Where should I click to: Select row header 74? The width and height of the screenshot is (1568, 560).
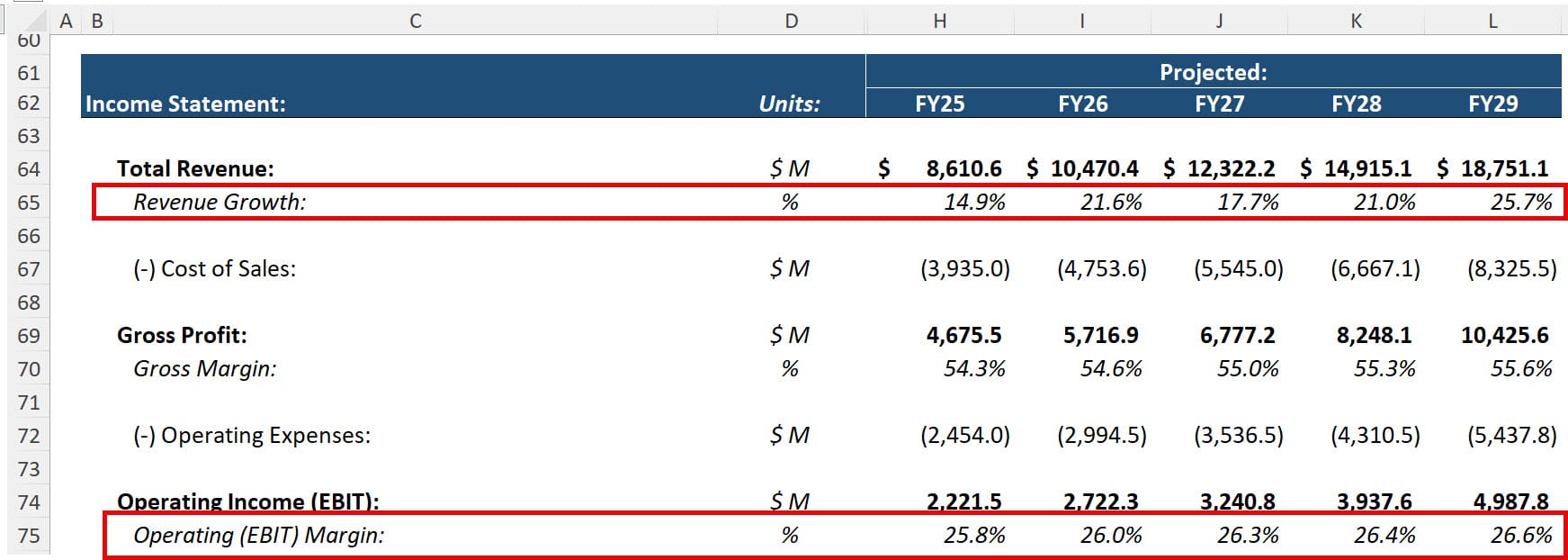coord(29,501)
